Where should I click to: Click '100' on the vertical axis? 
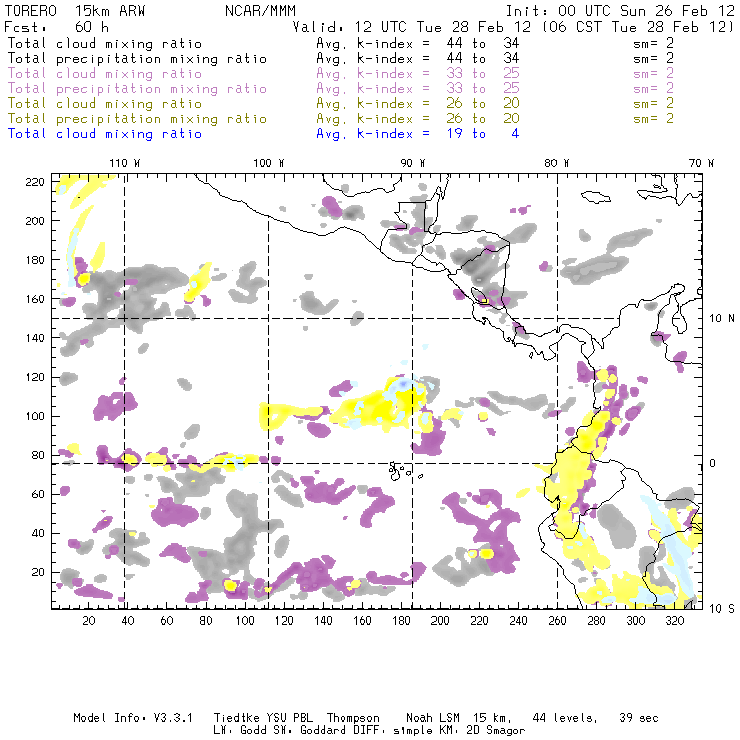coord(35,416)
